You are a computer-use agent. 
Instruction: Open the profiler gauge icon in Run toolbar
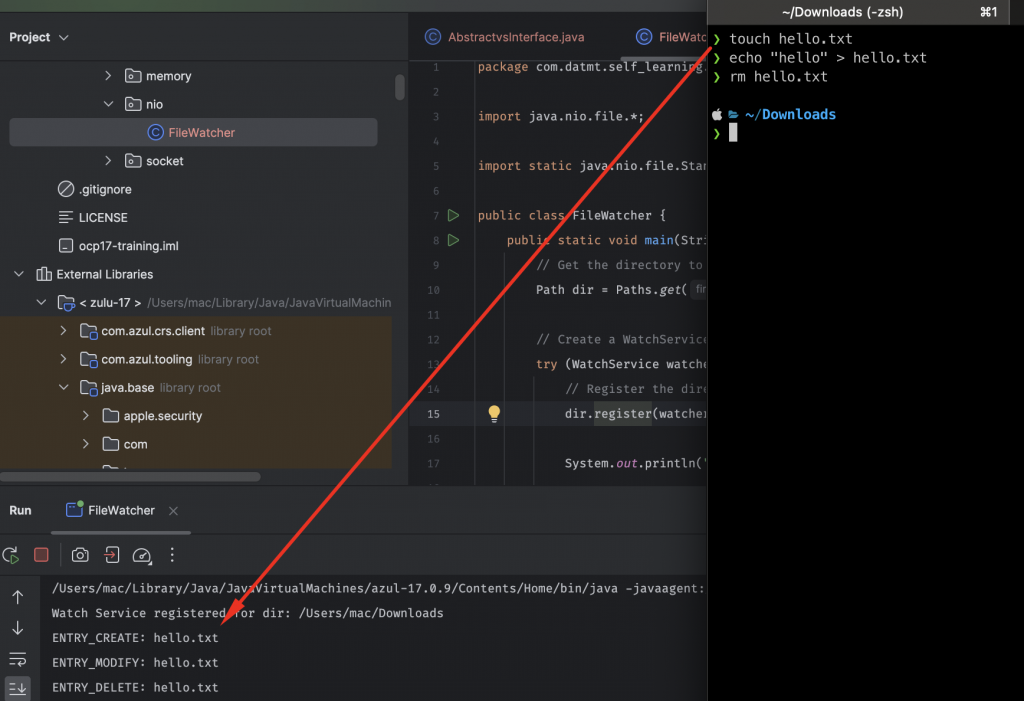click(x=142, y=555)
